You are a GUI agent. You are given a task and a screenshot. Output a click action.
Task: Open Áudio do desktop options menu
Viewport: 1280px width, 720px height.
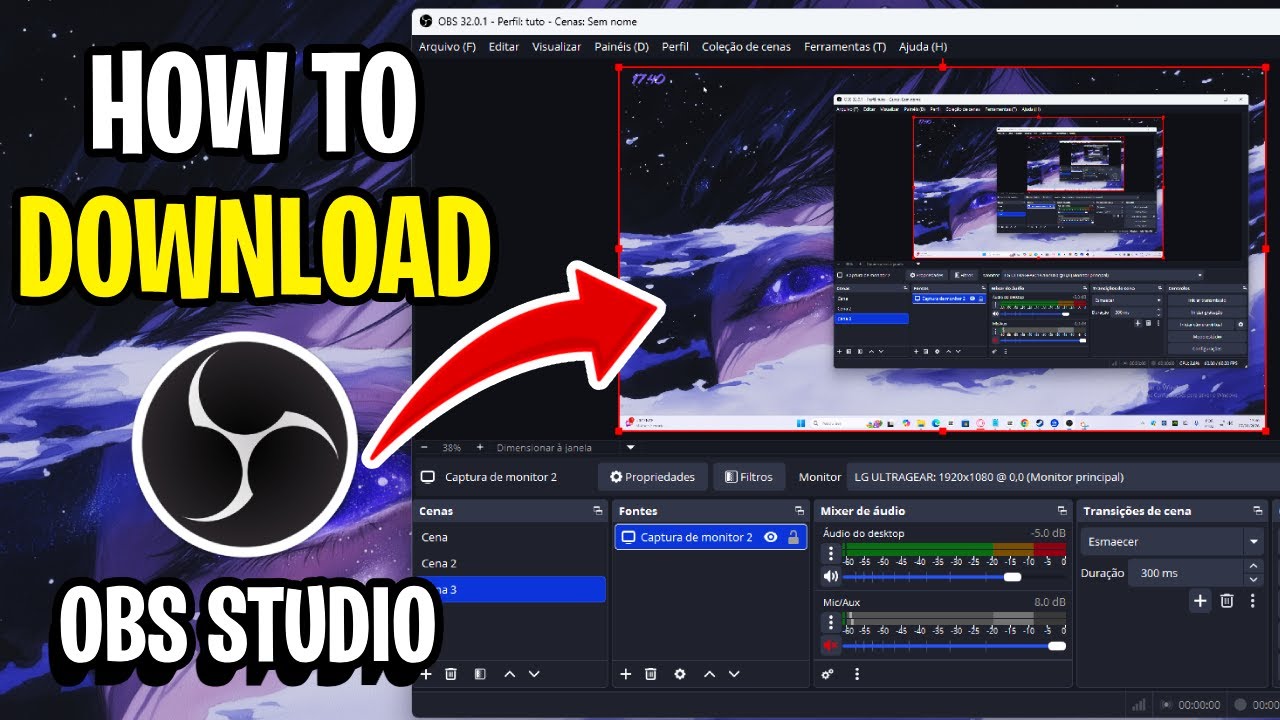click(x=830, y=553)
